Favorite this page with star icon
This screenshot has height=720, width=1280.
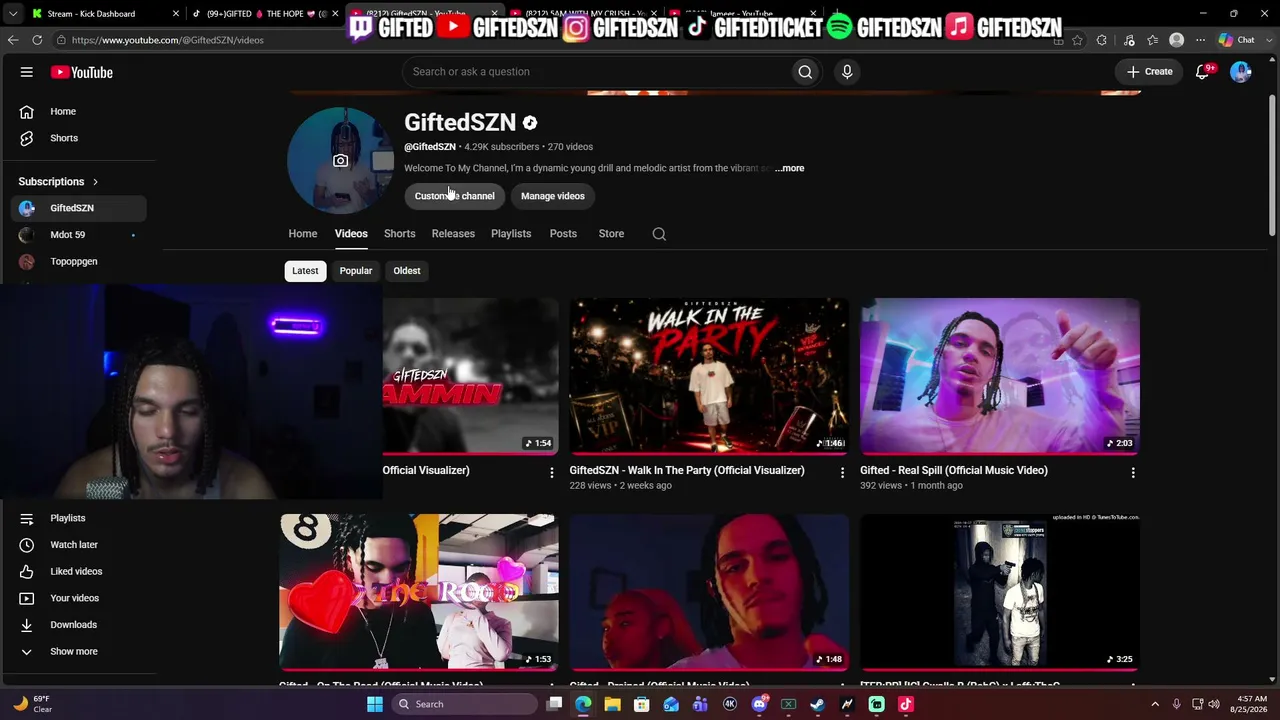[1077, 40]
